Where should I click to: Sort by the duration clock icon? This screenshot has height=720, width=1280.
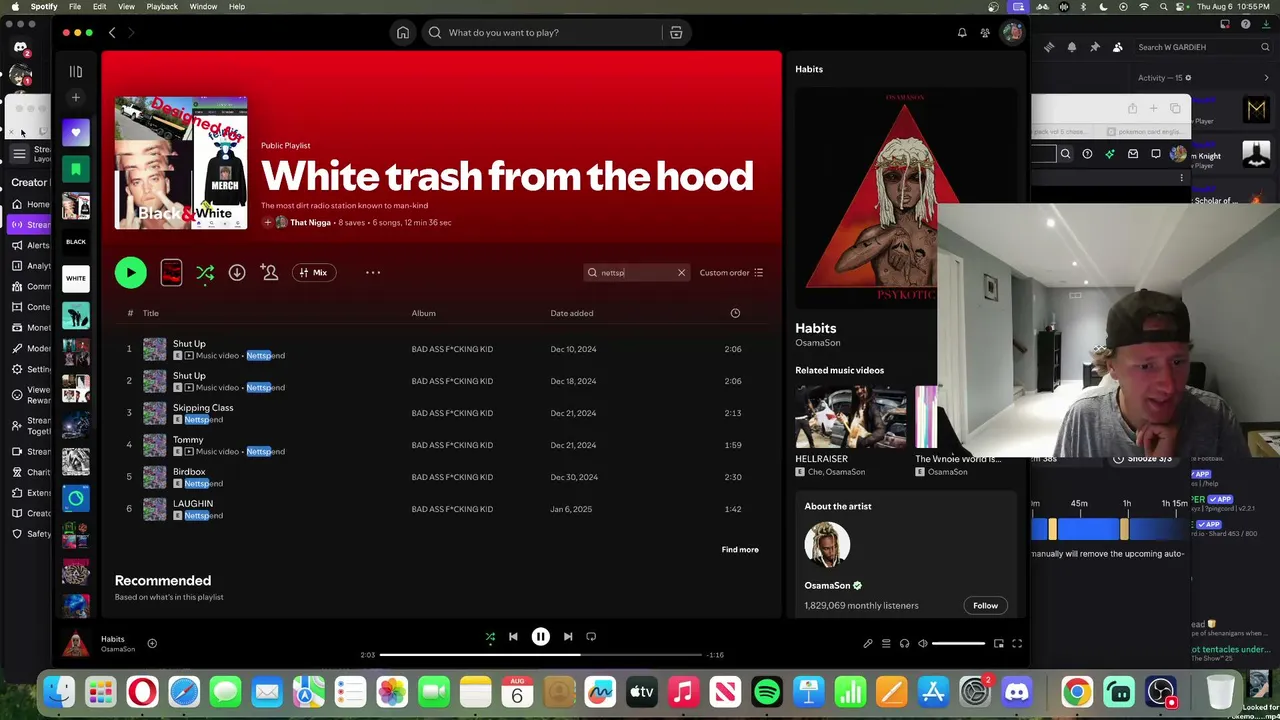[735, 313]
